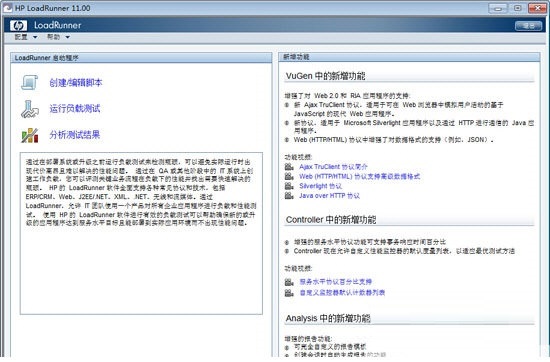Click the 增强的报告功能 line under Analysis
The image size is (550, 362).
point(308,339)
